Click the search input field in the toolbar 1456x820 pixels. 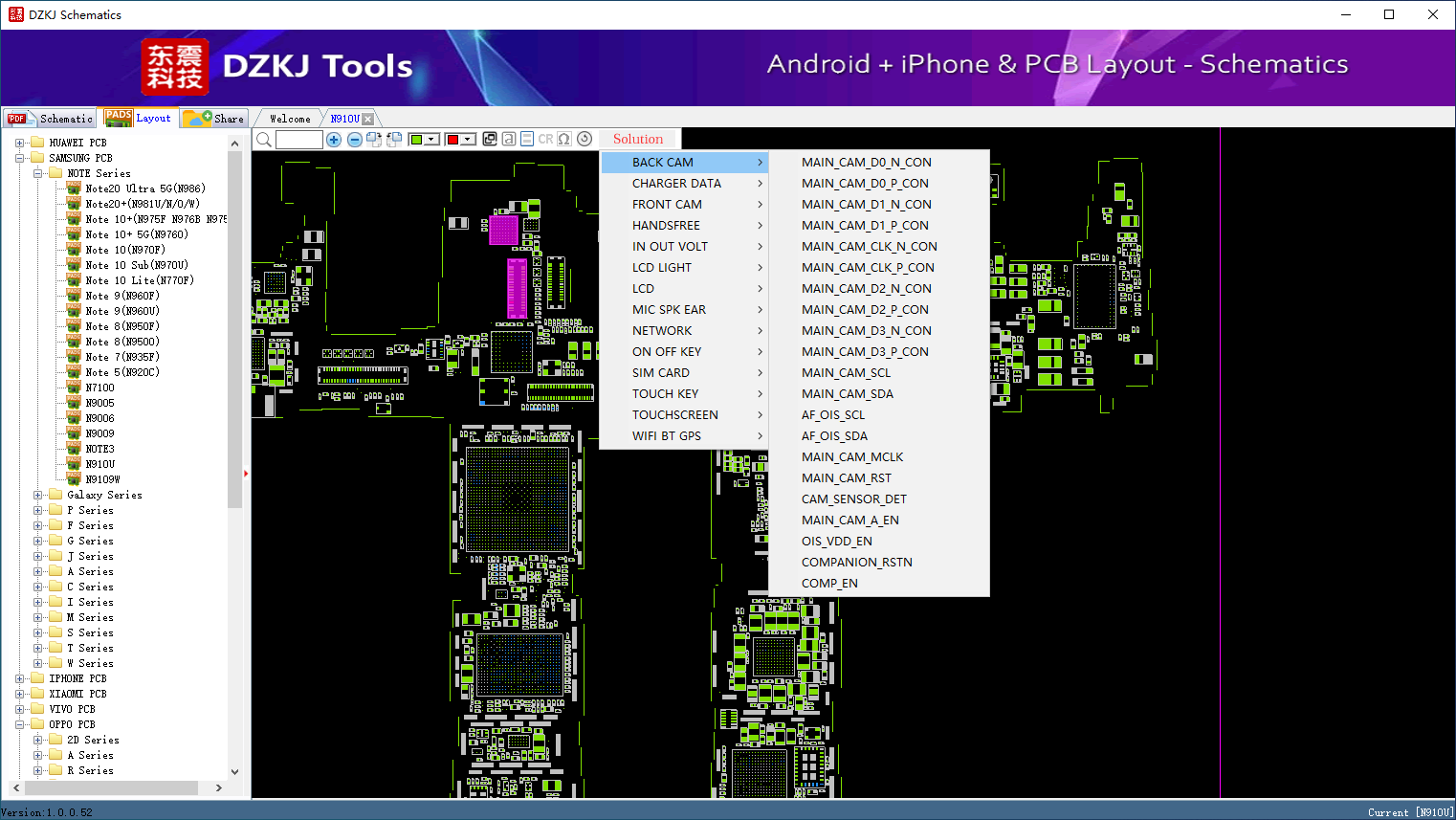pos(299,140)
